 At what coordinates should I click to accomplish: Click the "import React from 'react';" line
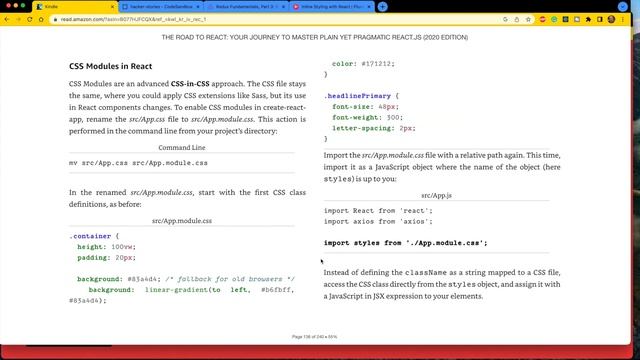click(378, 211)
